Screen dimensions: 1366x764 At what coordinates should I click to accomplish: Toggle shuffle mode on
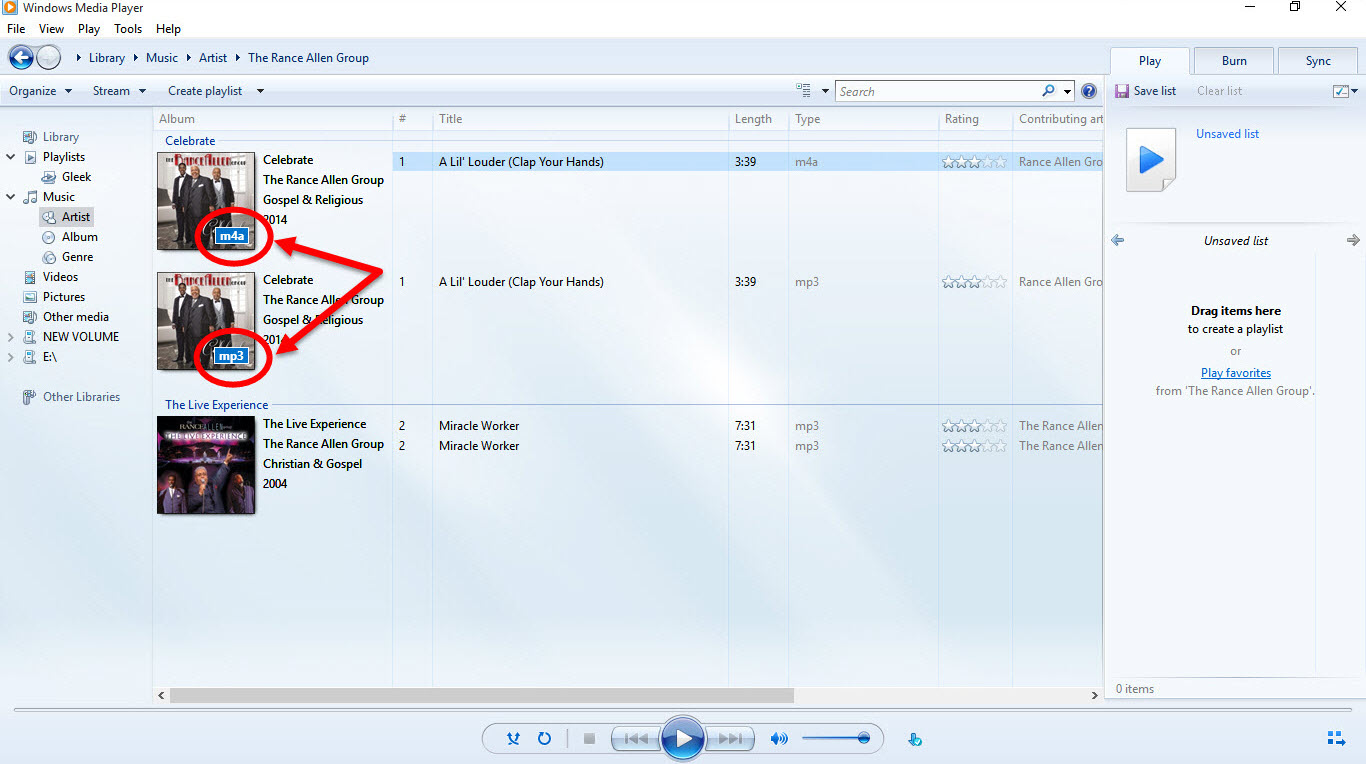pos(513,739)
